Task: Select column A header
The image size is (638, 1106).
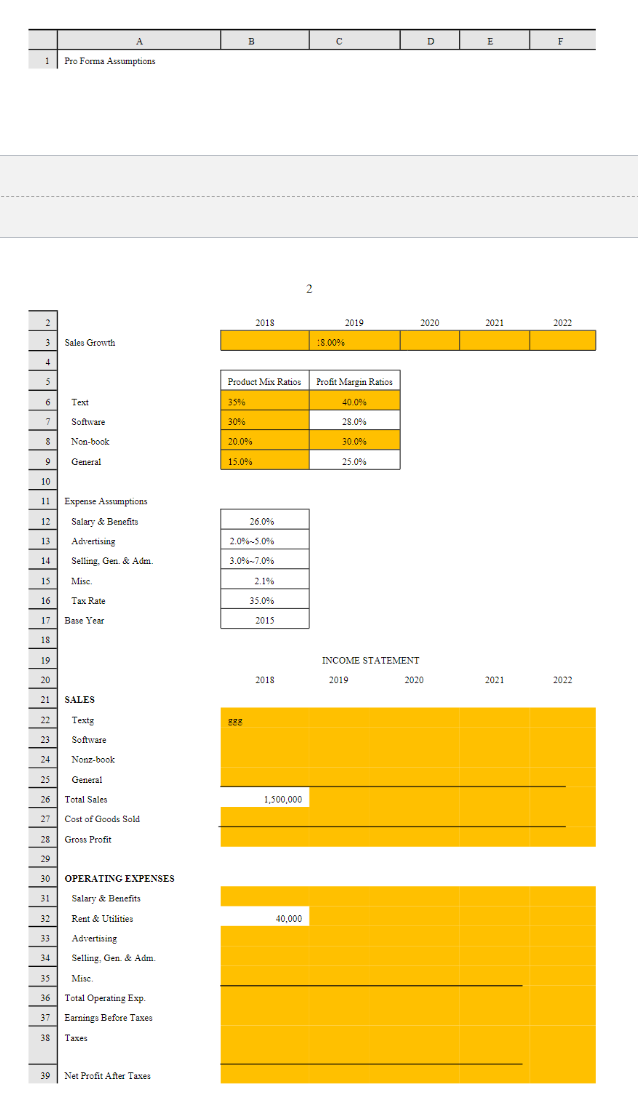Action: (x=139, y=41)
